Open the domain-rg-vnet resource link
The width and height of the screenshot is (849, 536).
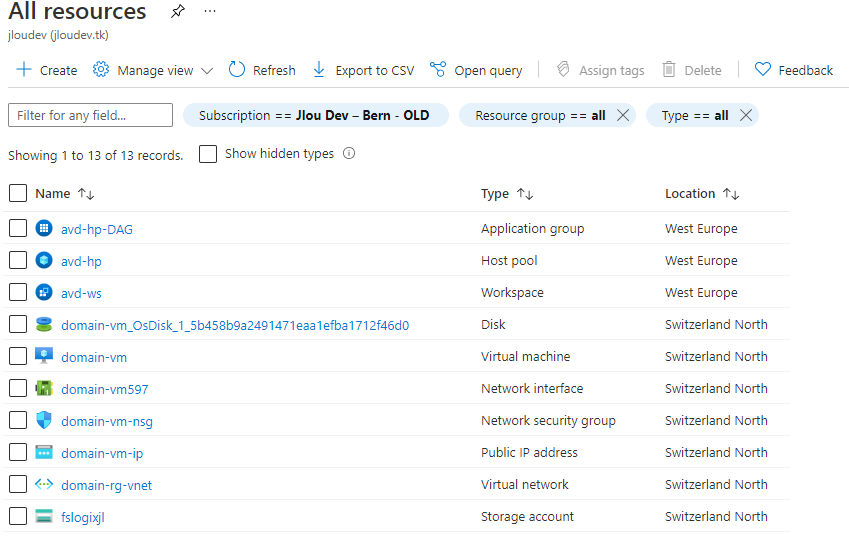coord(106,485)
